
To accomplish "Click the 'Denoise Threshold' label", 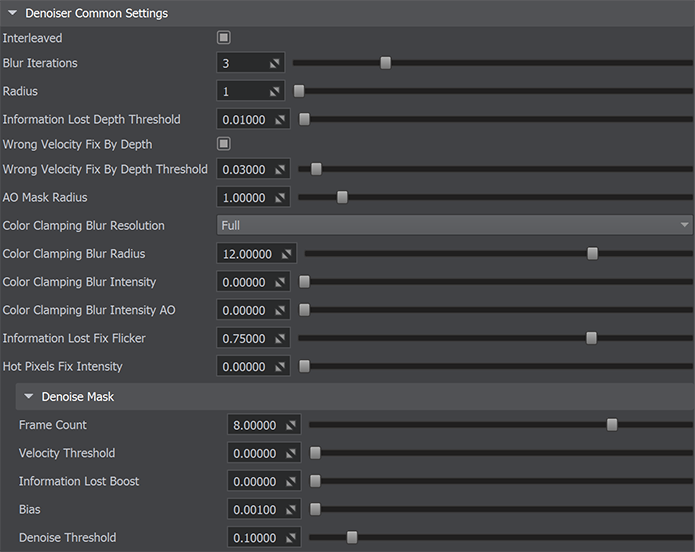I will (x=67, y=538).
